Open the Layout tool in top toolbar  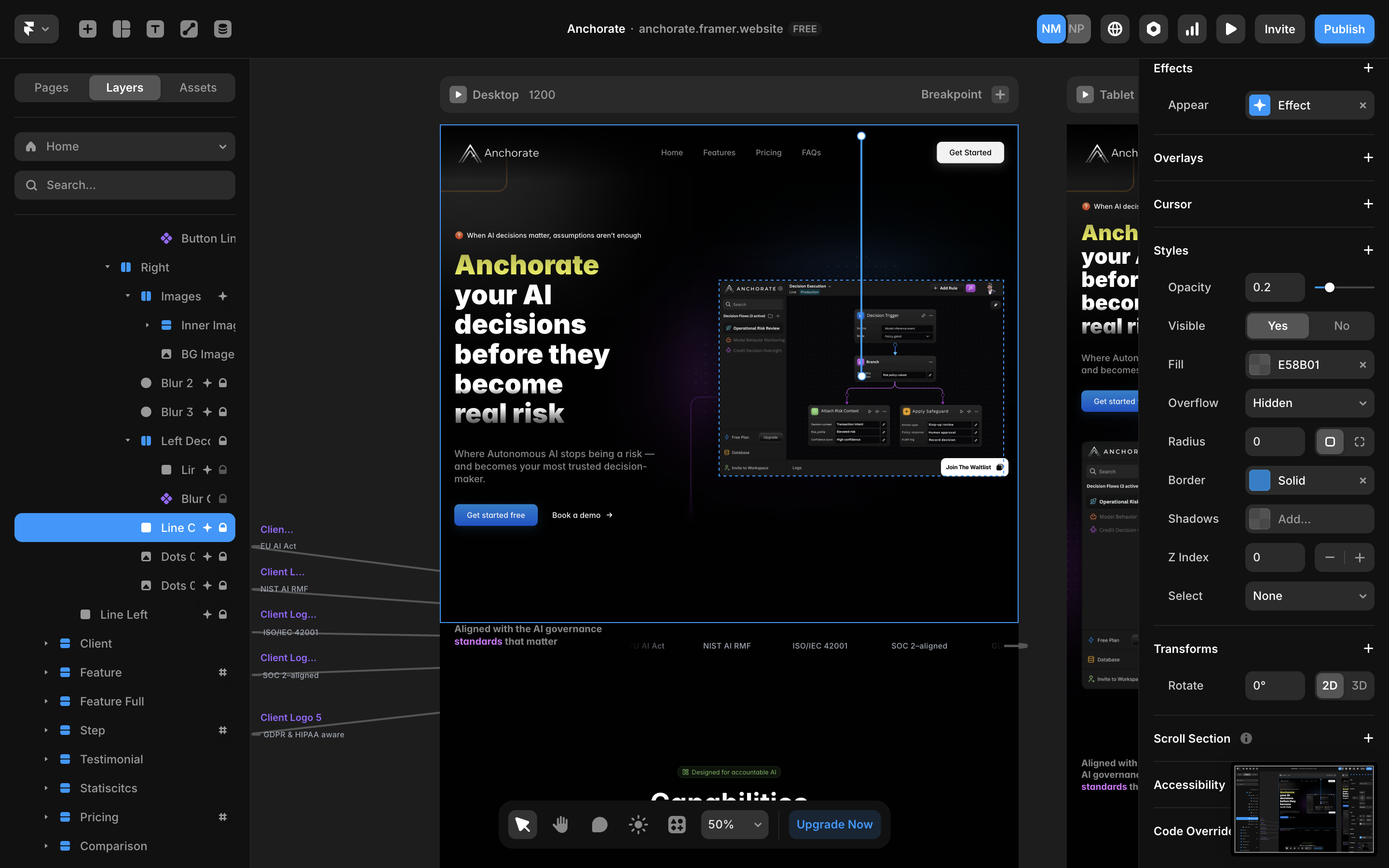[x=121, y=29]
